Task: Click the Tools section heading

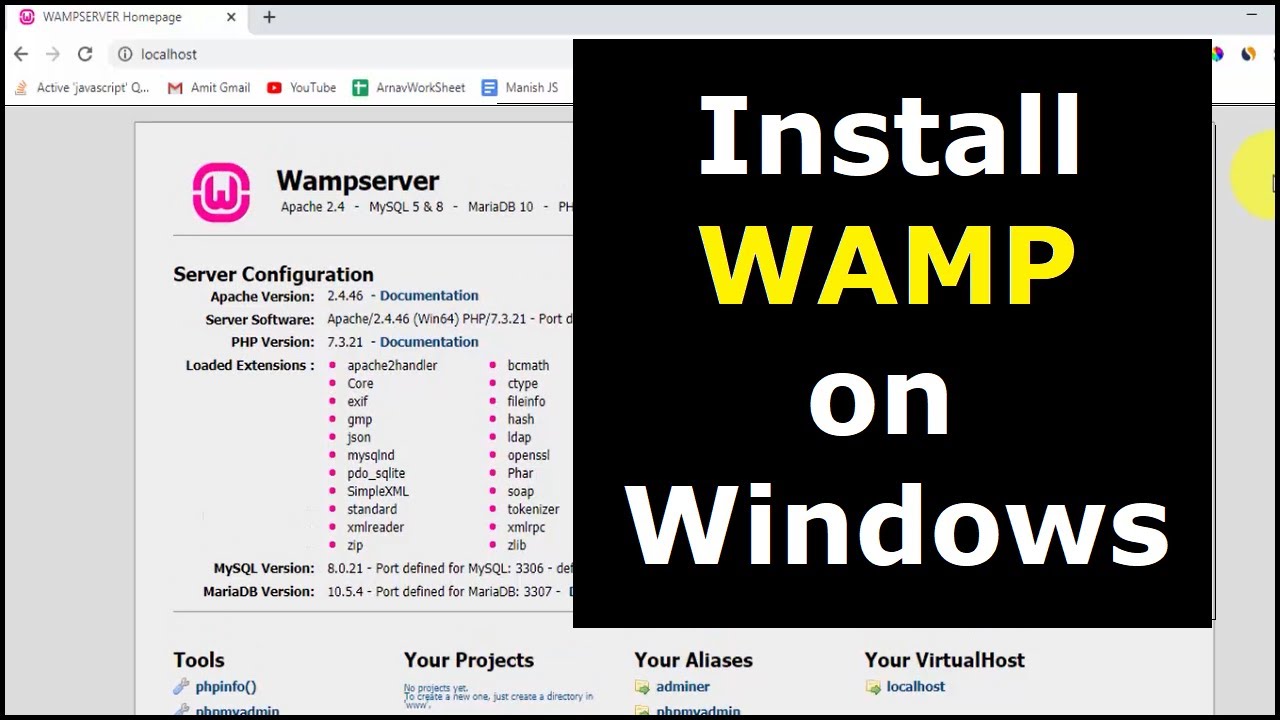Action: (199, 660)
